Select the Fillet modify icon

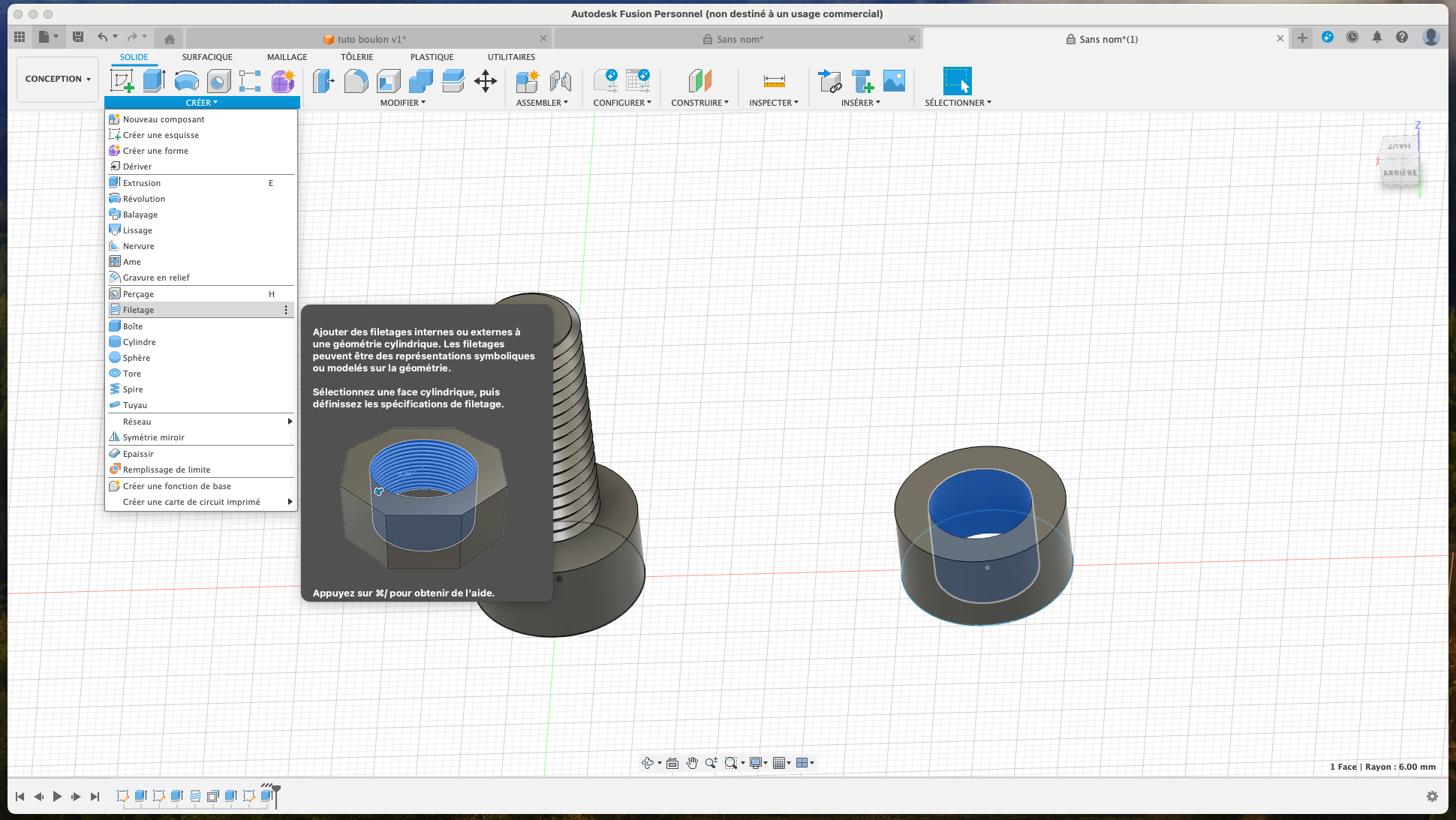356,81
